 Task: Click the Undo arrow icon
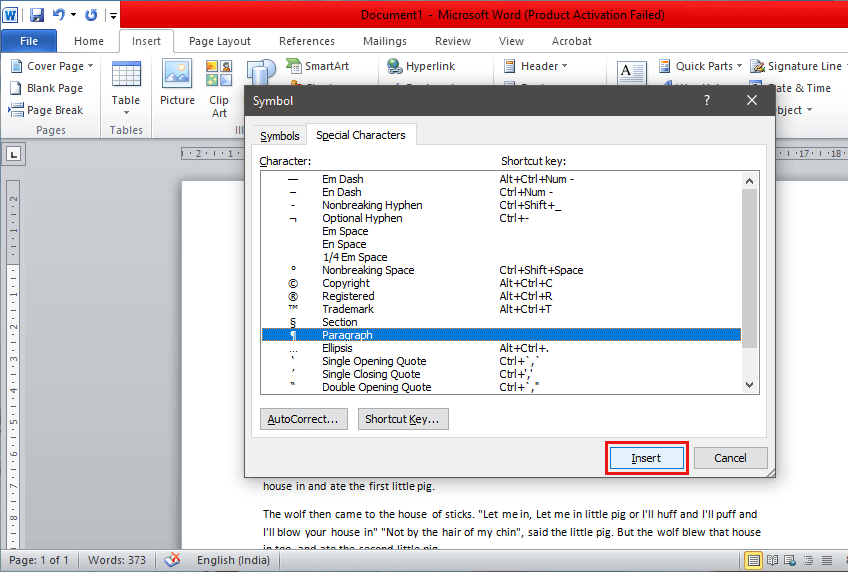click(59, 15)
